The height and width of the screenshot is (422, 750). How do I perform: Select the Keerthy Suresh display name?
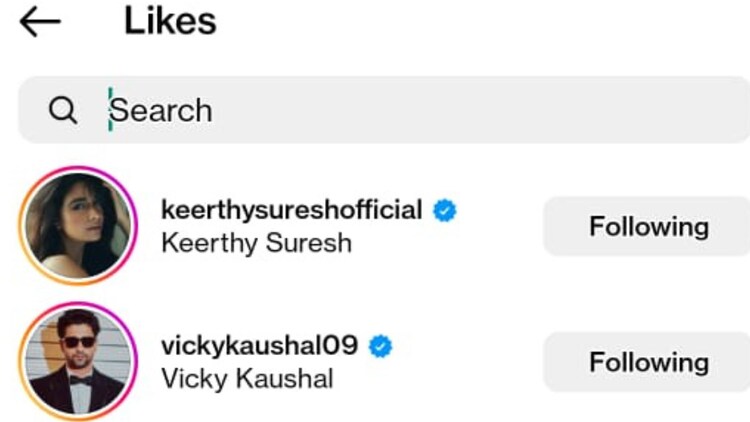pyautogui.click(x=256, y=243)
